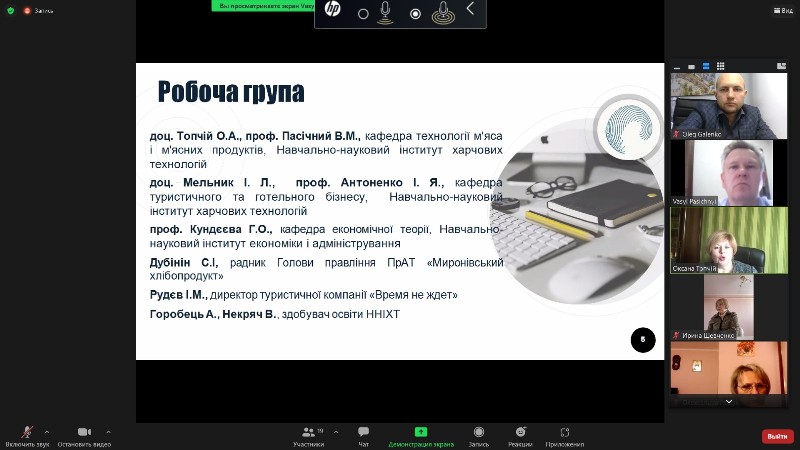This screenshot has width=800, height=450.
Task: Expand audio options arrow next to microphone
Action: [x=47, y=432]
